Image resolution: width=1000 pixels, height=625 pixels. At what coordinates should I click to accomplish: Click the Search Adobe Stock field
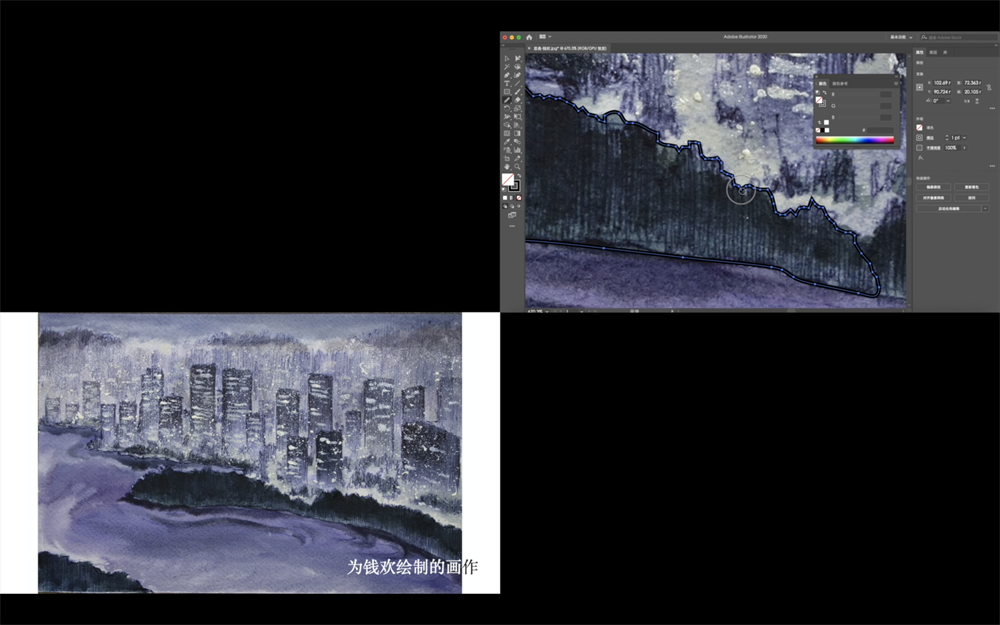(x=957, y=37)
